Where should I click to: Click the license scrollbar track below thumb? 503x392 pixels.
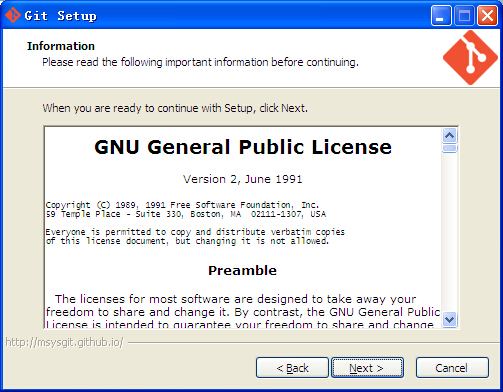coord(450,232)
